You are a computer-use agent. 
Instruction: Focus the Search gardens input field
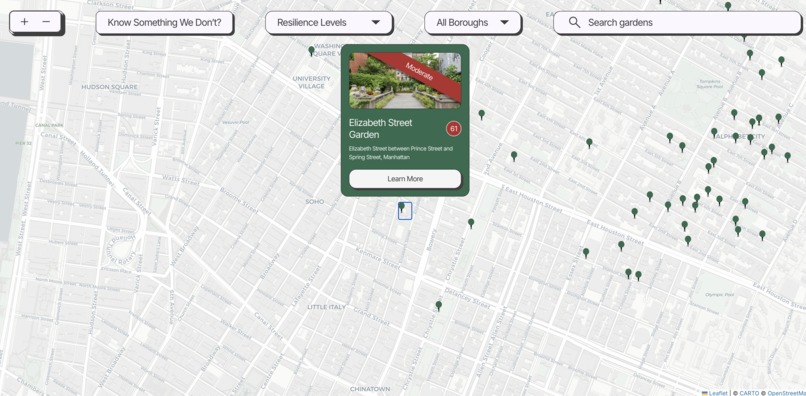tap(677, 23)
